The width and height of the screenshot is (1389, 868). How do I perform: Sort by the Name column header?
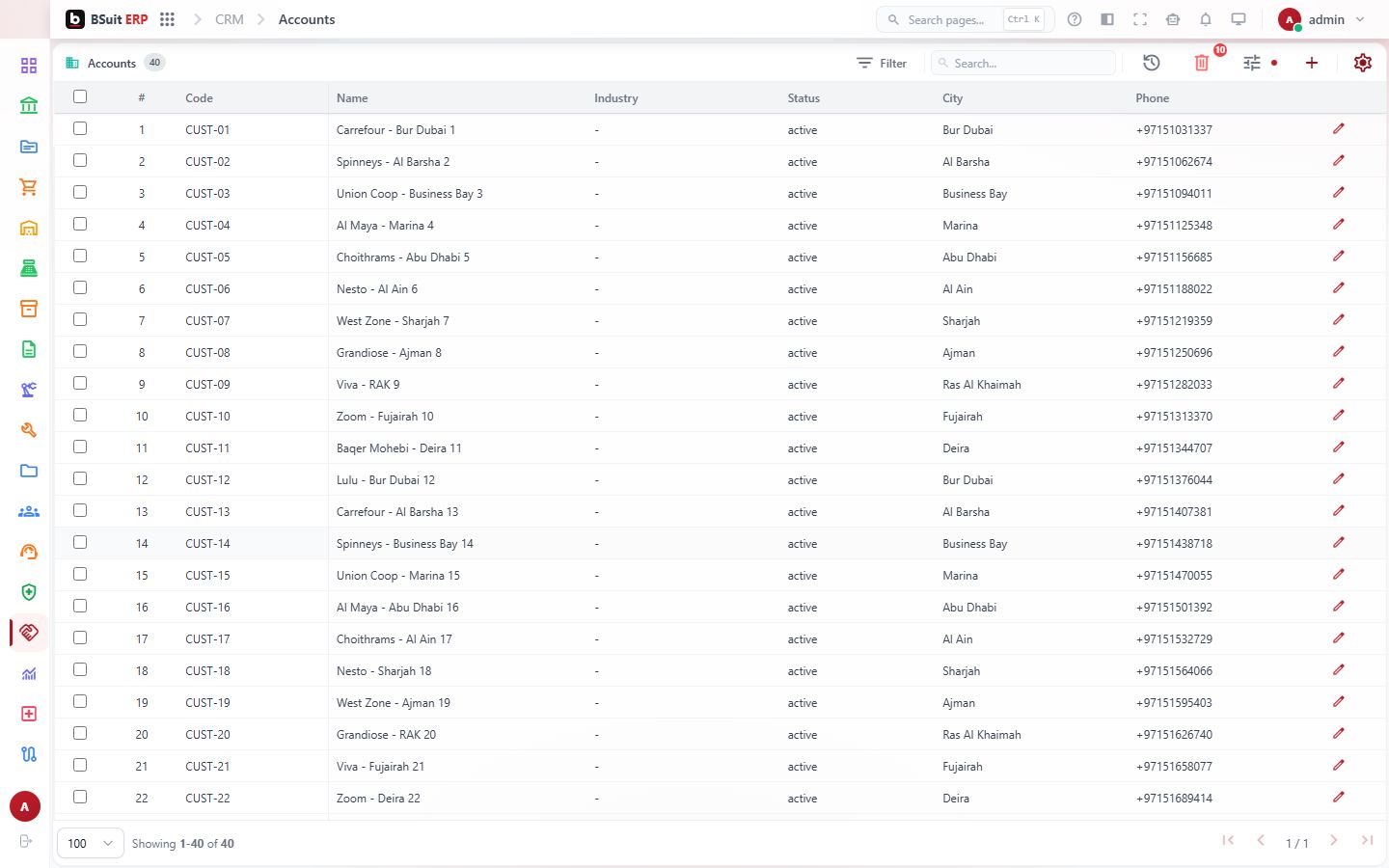(352, 98)
